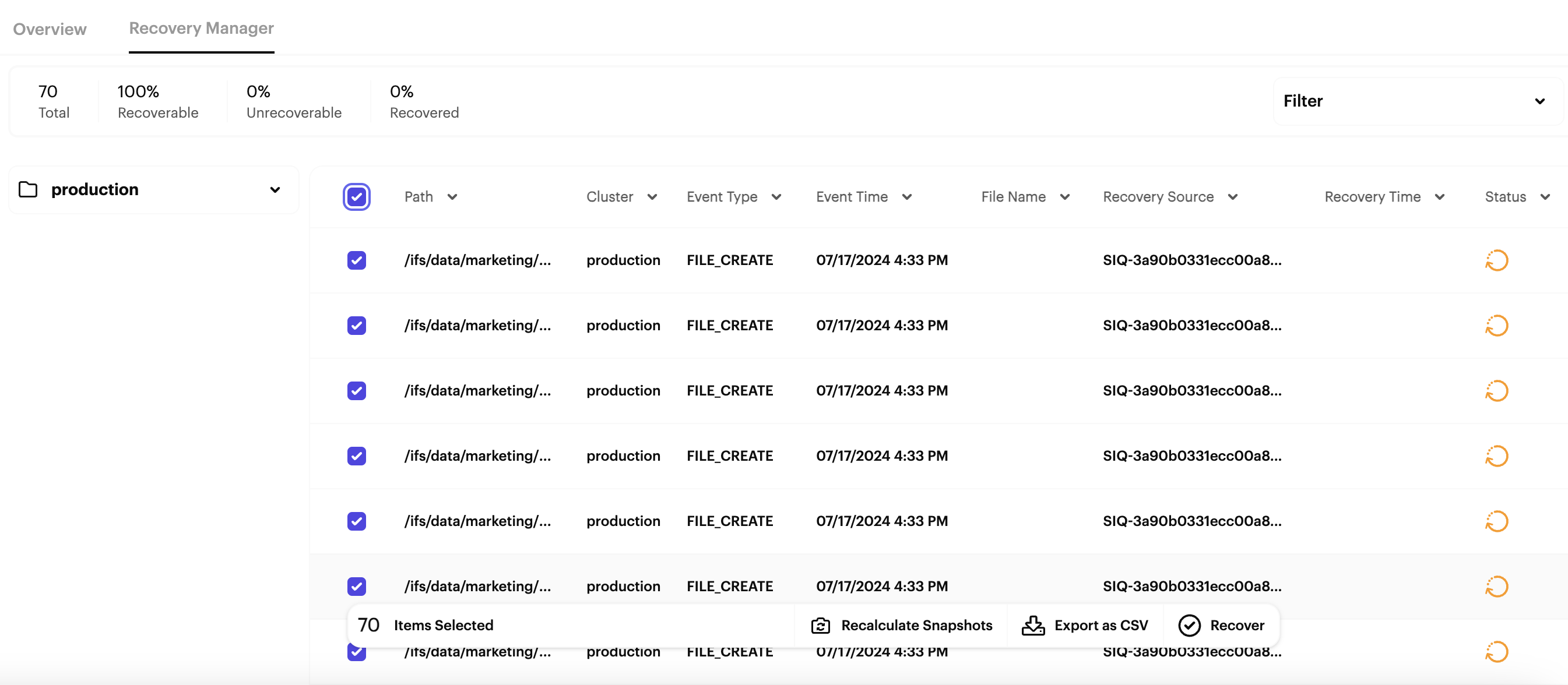Open the Status column dropdown arrow

[x=1545, y=197]
